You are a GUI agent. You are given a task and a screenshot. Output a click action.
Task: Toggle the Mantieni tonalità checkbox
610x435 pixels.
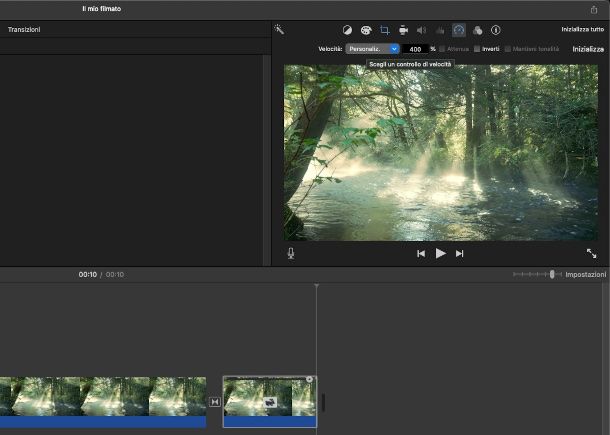click(508, 49)
